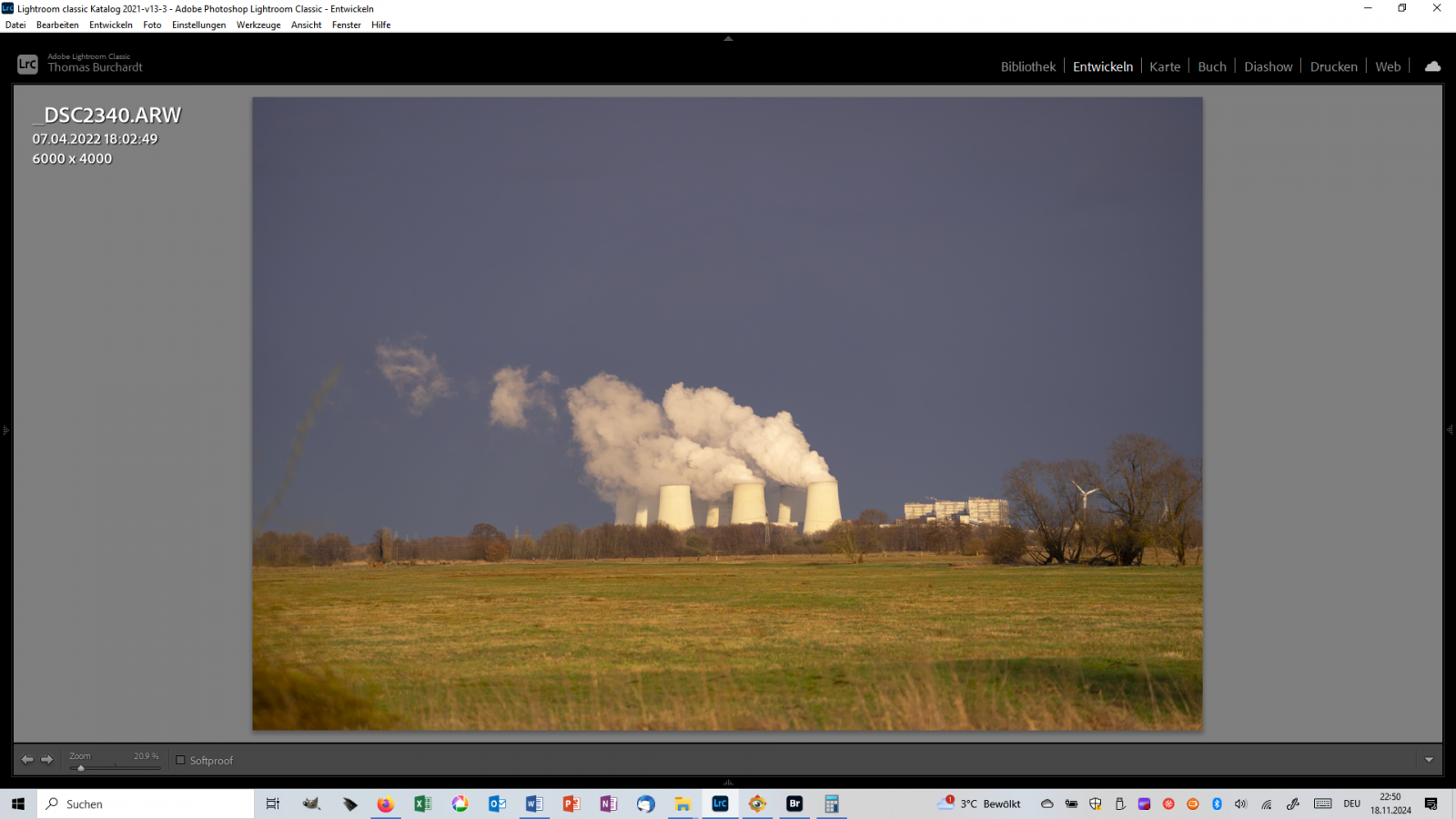Open the Werkzeuge menu
Screen dimensions: 1456x819
point(258,25)
